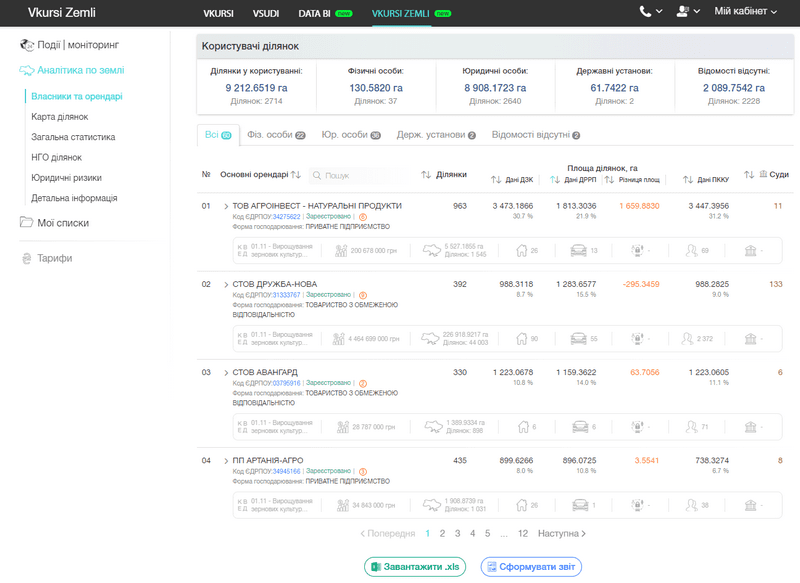
Task: Open ЄДРПОУ code 34275622 link
Action: tap(287, 217)
